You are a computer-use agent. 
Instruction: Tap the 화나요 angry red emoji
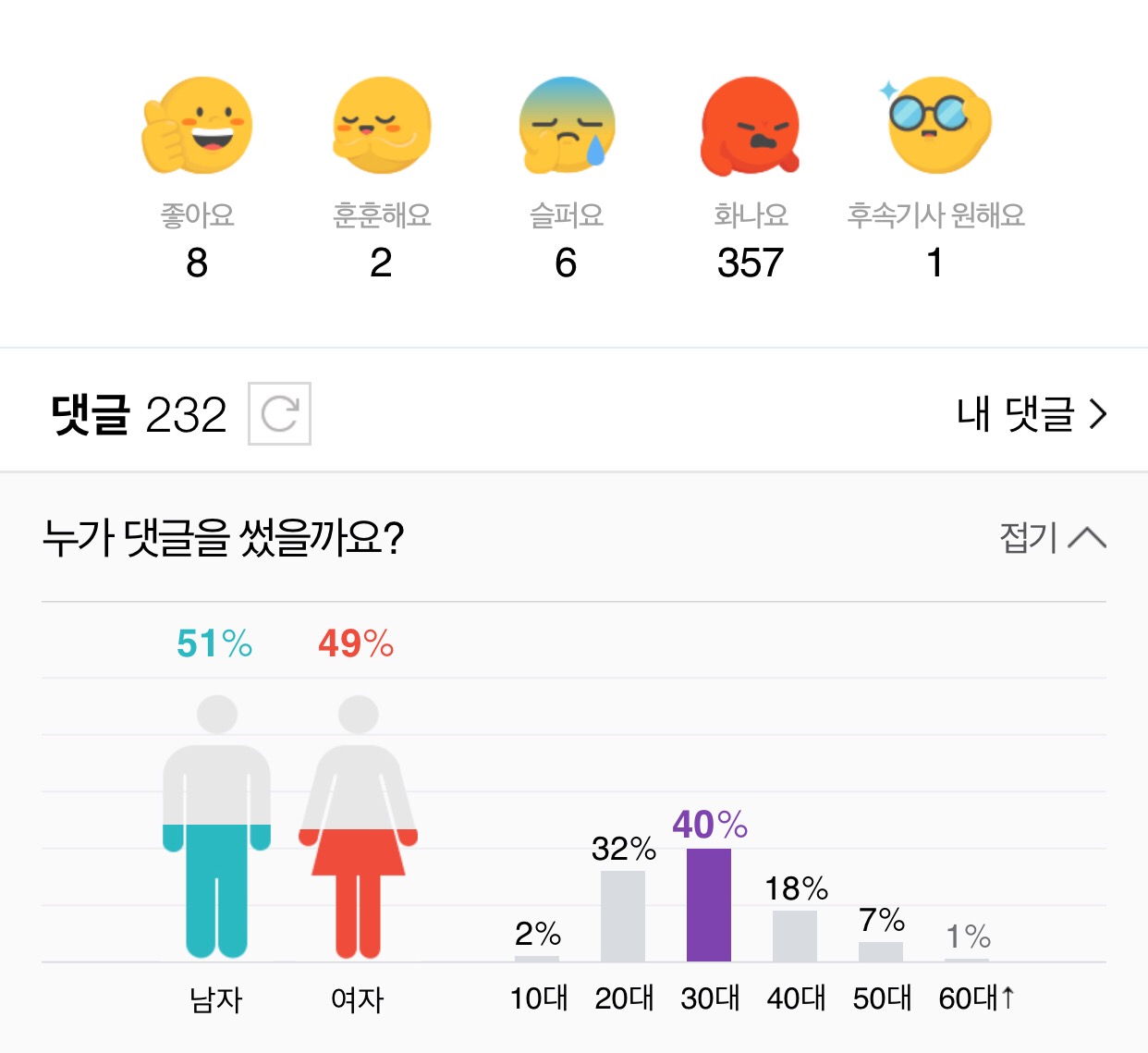(750, 126)
